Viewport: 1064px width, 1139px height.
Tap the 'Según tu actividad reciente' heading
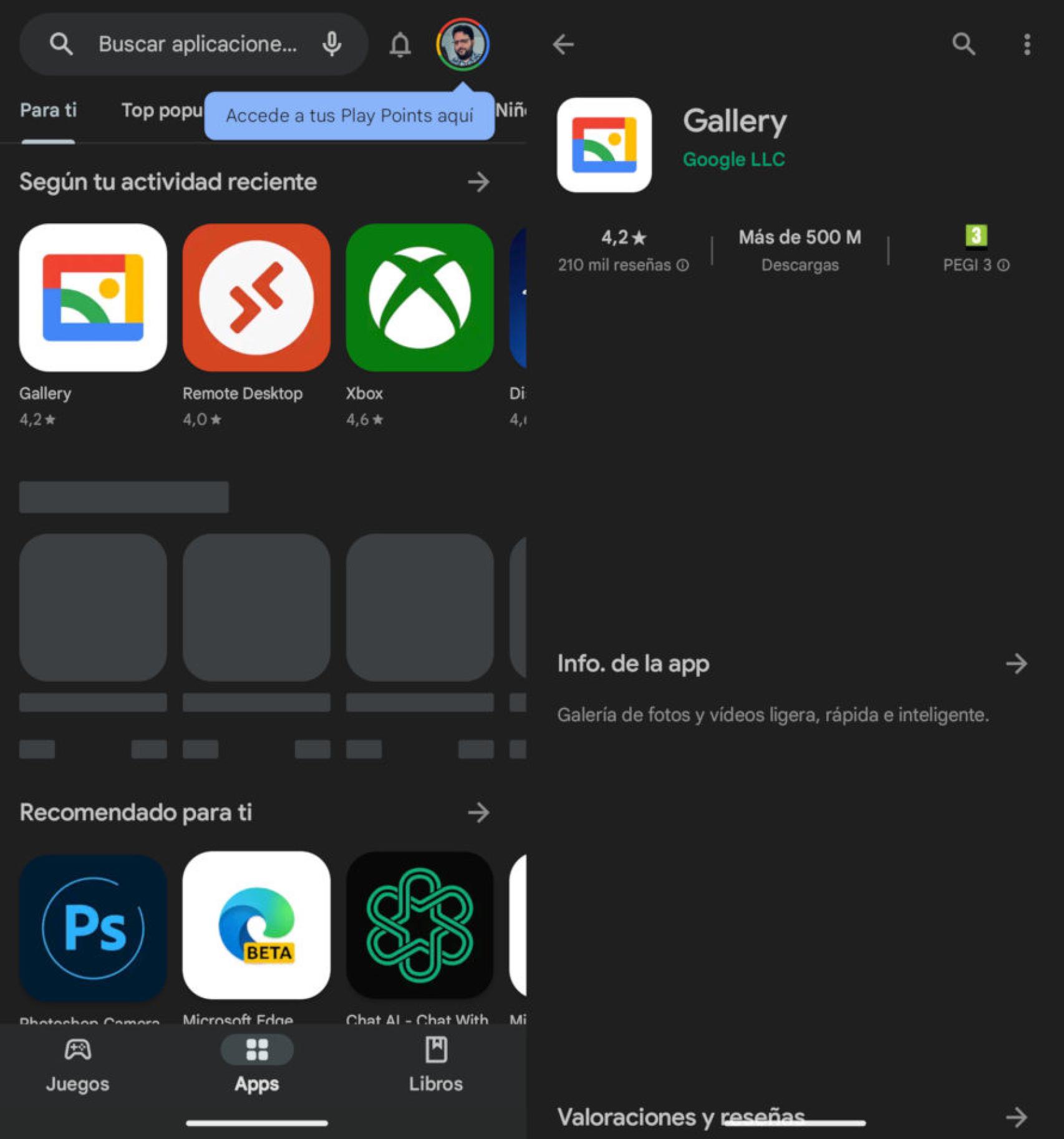[168, 182]
